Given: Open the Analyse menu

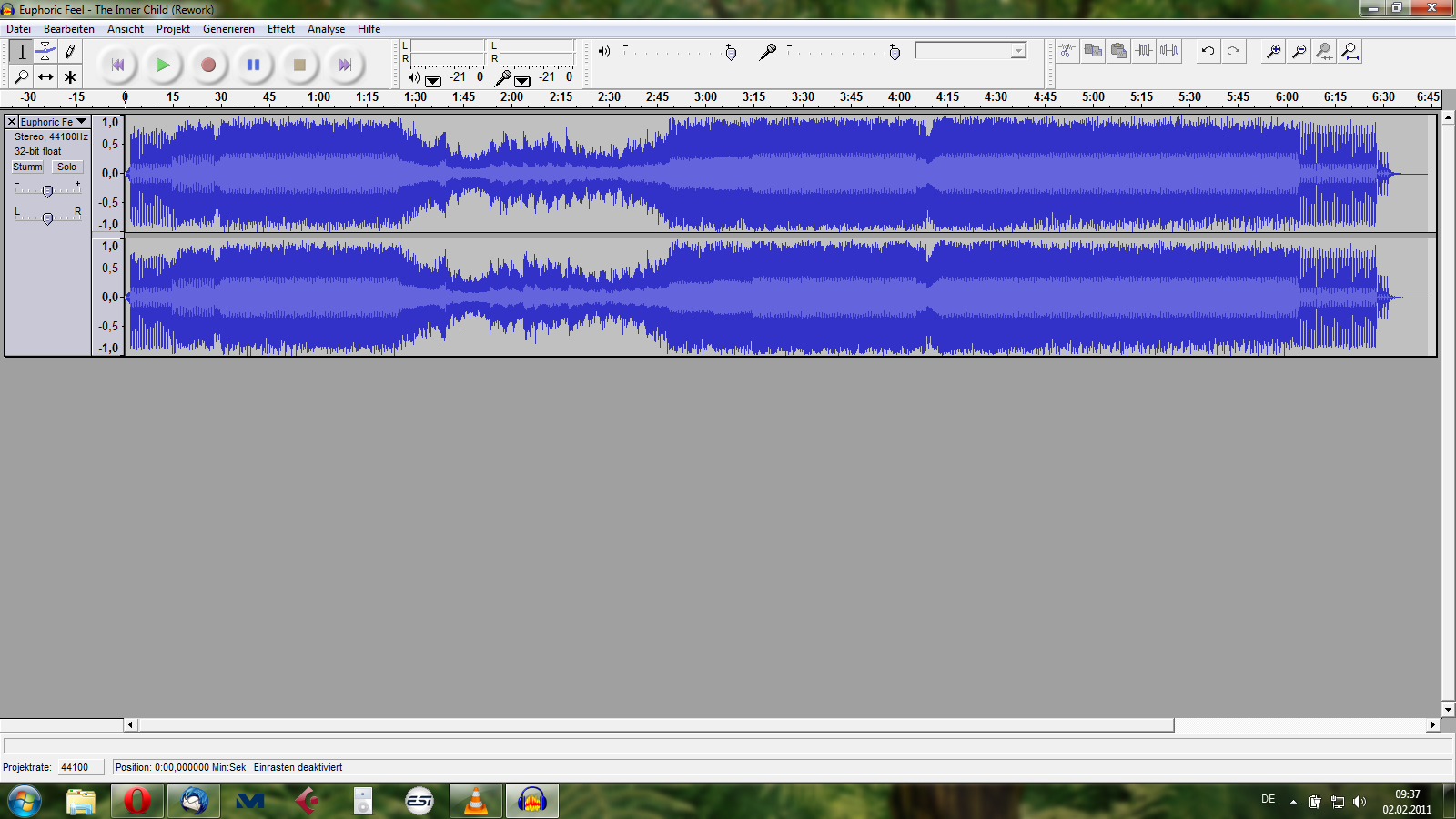Looking at the screenshot, I should coord(326,29).
